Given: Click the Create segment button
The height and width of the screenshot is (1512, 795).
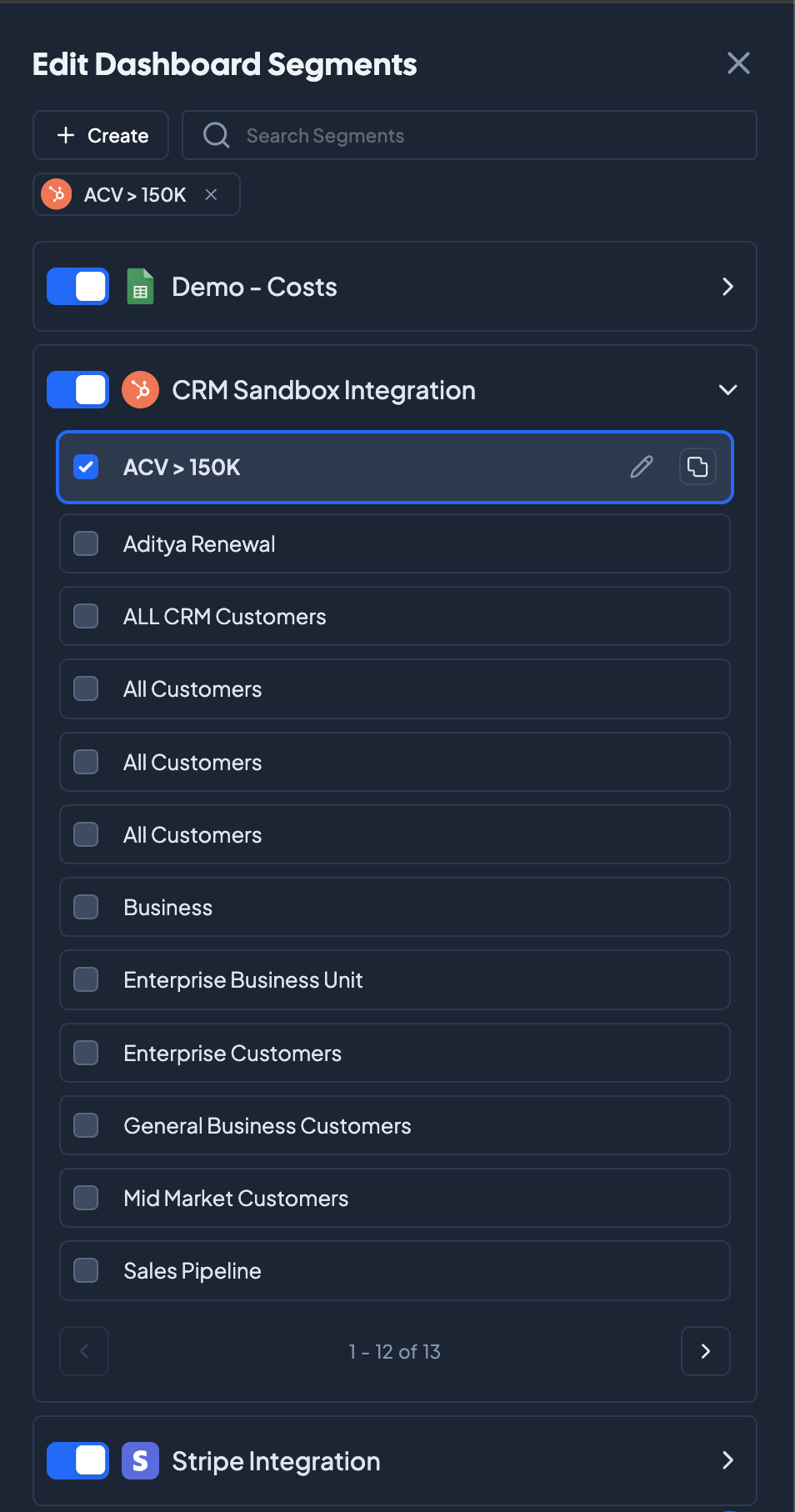Looking at the screenshot, I should (x=101, y=135).
